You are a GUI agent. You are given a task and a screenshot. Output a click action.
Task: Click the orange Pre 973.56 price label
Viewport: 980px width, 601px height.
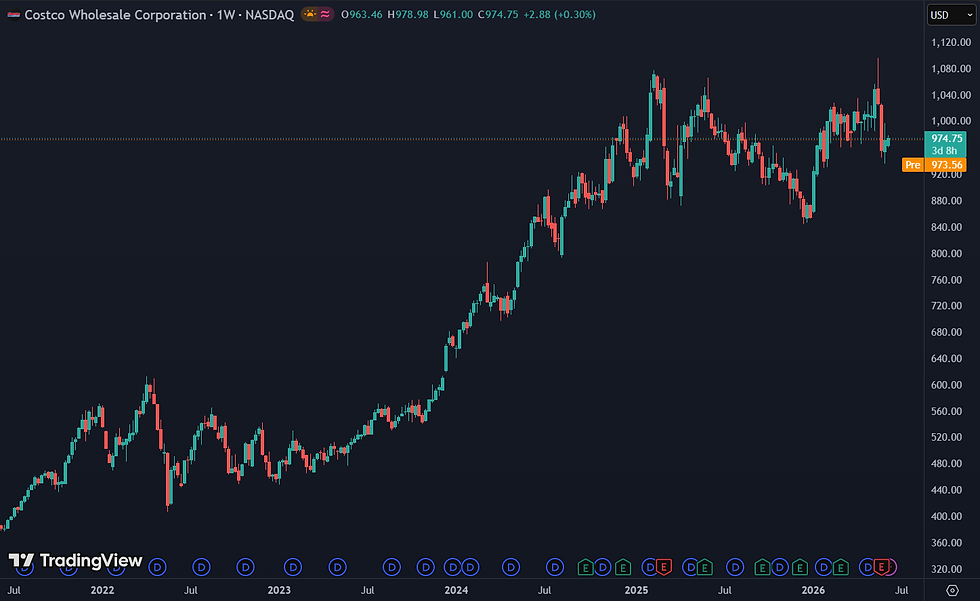tap(934, 165)
